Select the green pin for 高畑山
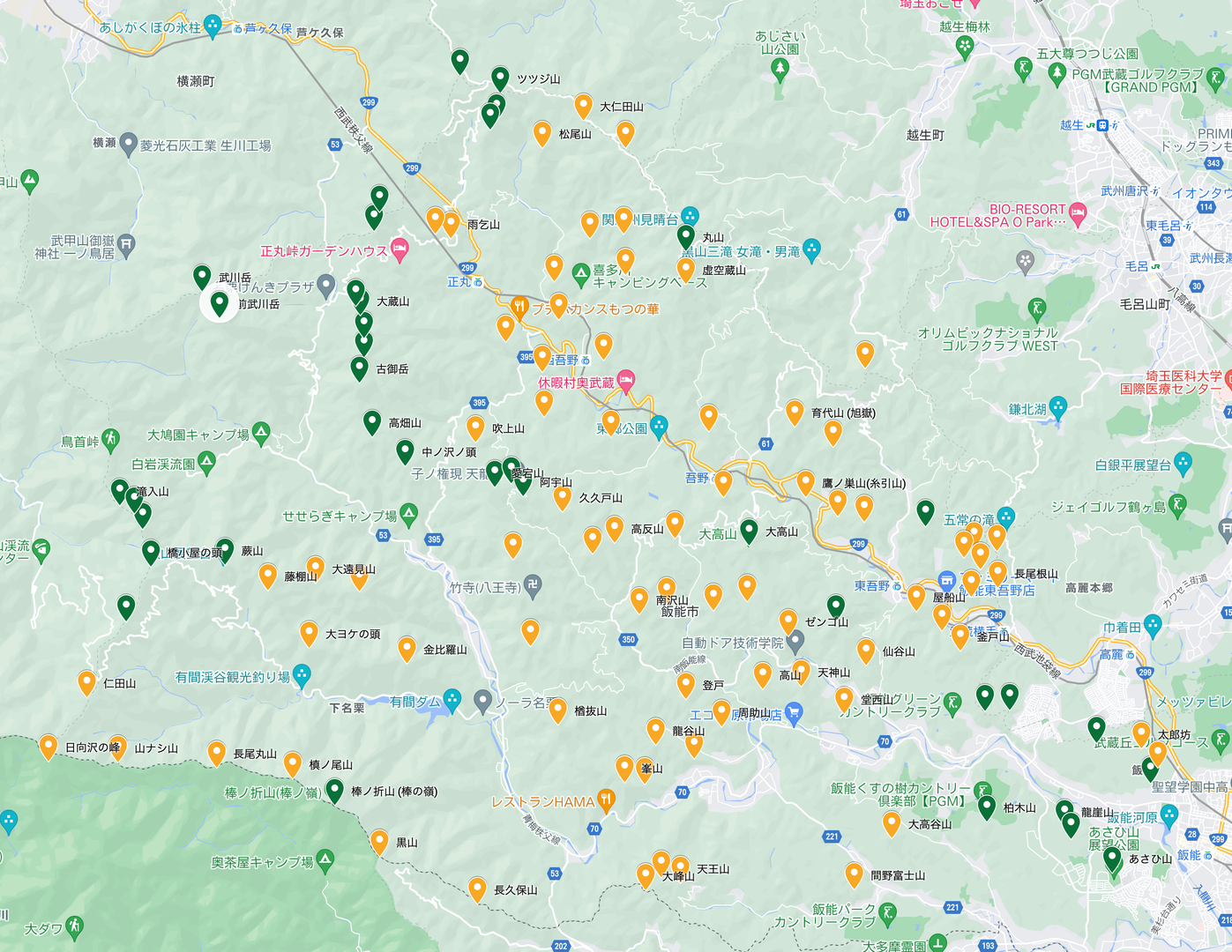Screen dimensions: 1232x952 coord(372,422)
